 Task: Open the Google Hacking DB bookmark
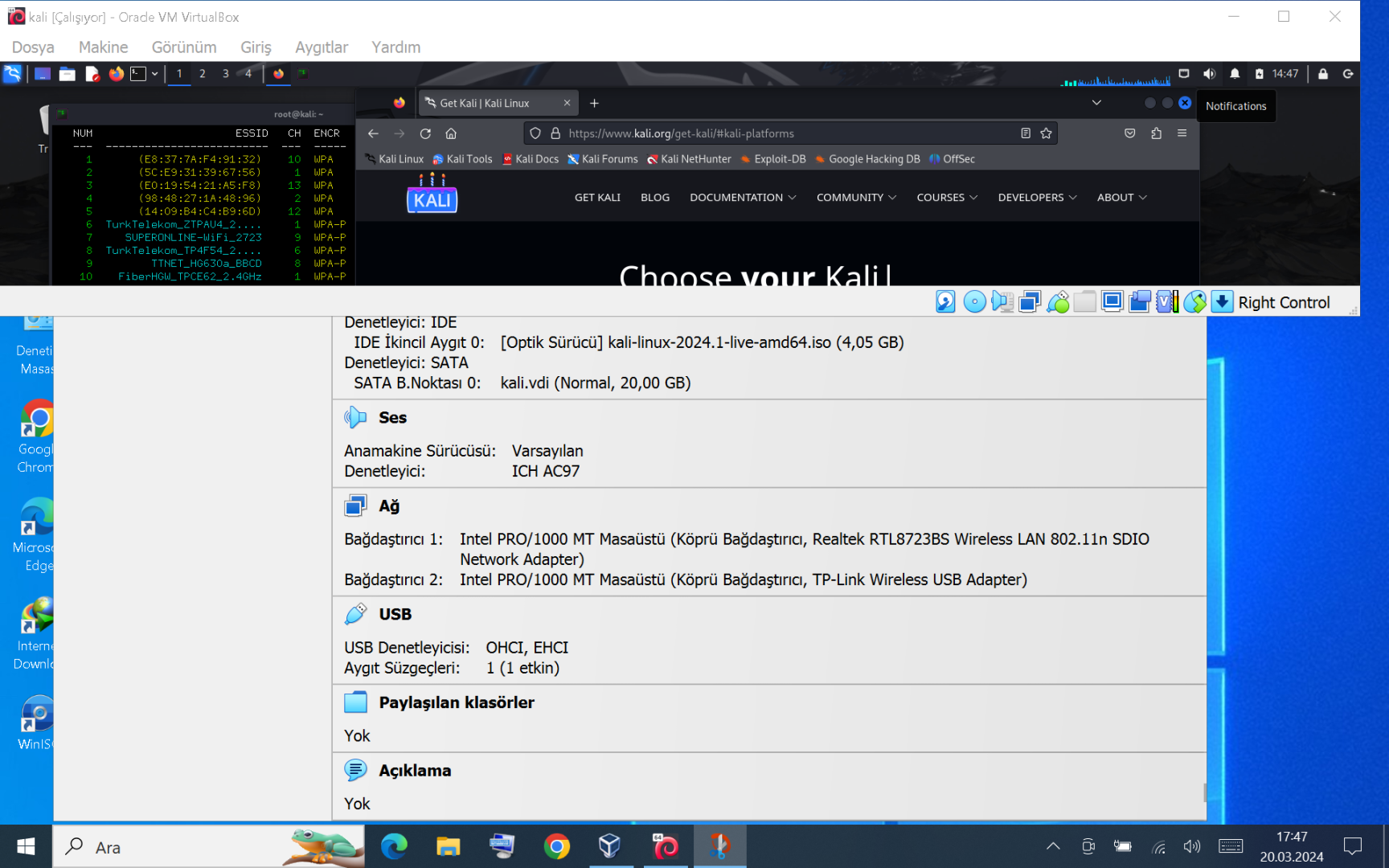[868, 159]
